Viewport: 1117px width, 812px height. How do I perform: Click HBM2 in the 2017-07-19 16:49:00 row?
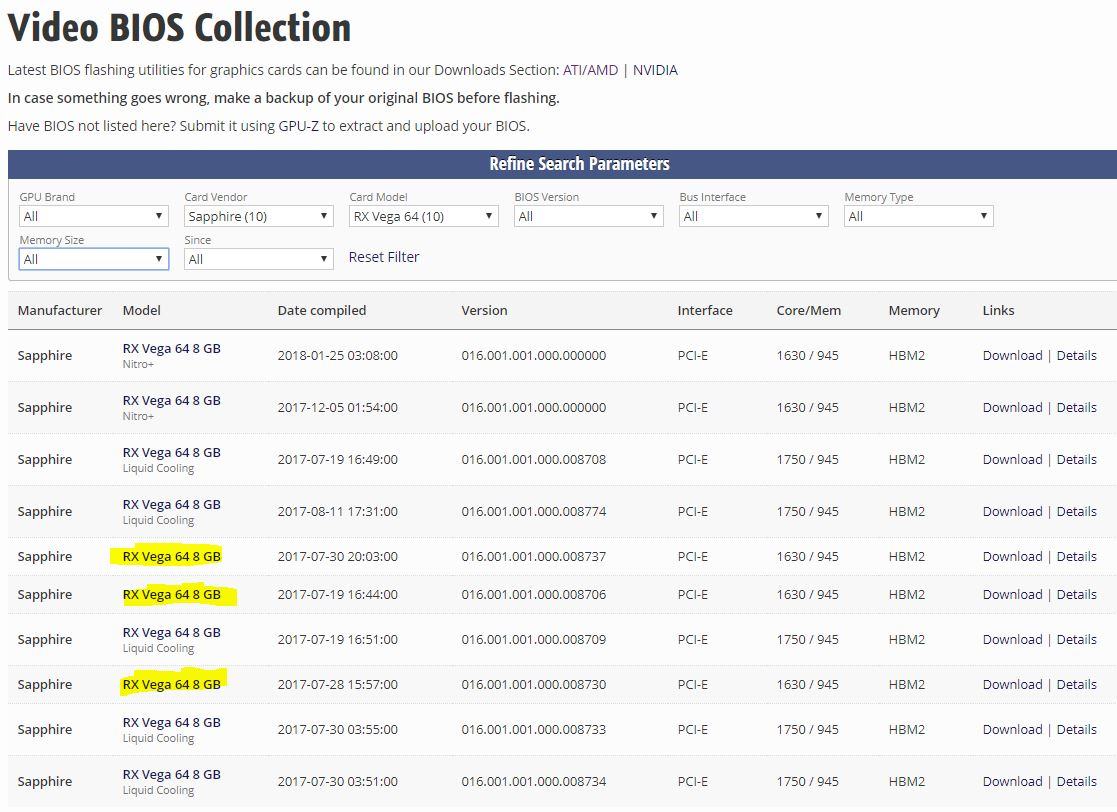906,459
